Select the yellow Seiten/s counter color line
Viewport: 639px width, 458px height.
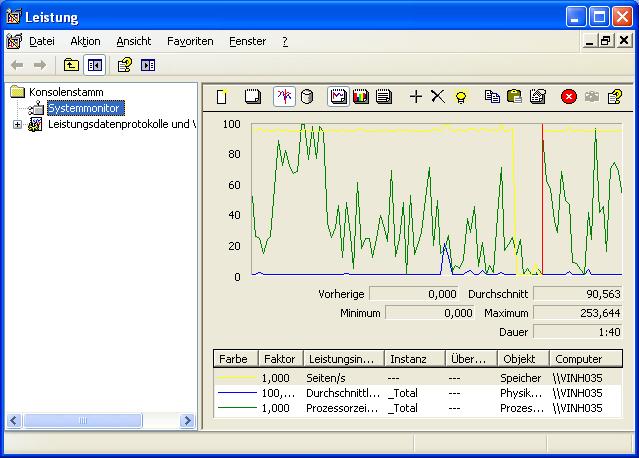tap(236, 379)
